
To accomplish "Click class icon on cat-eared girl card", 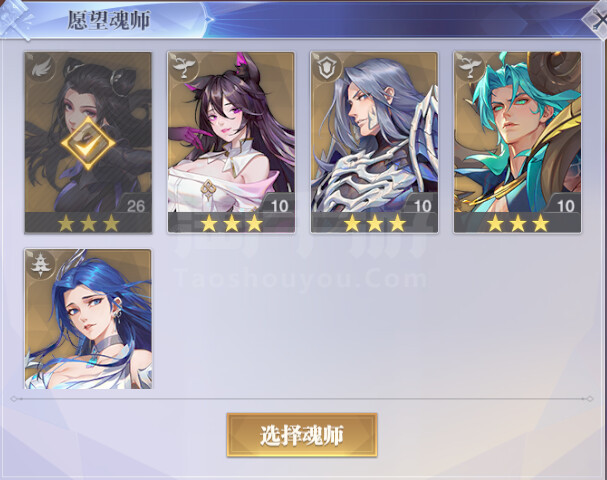I will coord(183,68).
